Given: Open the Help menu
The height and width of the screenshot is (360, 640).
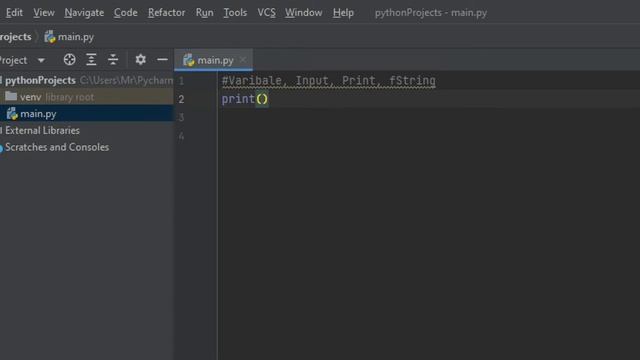Looking at the screenshot, I should [343, 13].
